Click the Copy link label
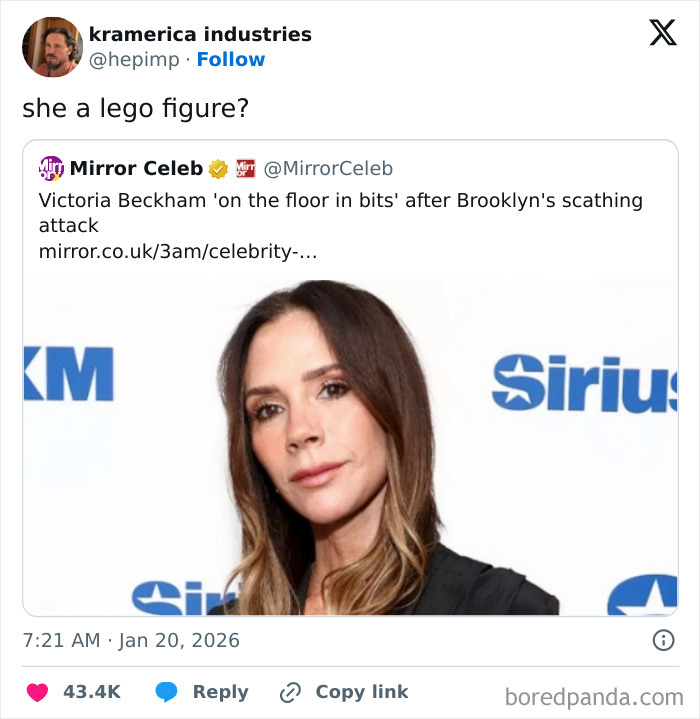 point(362,692)
